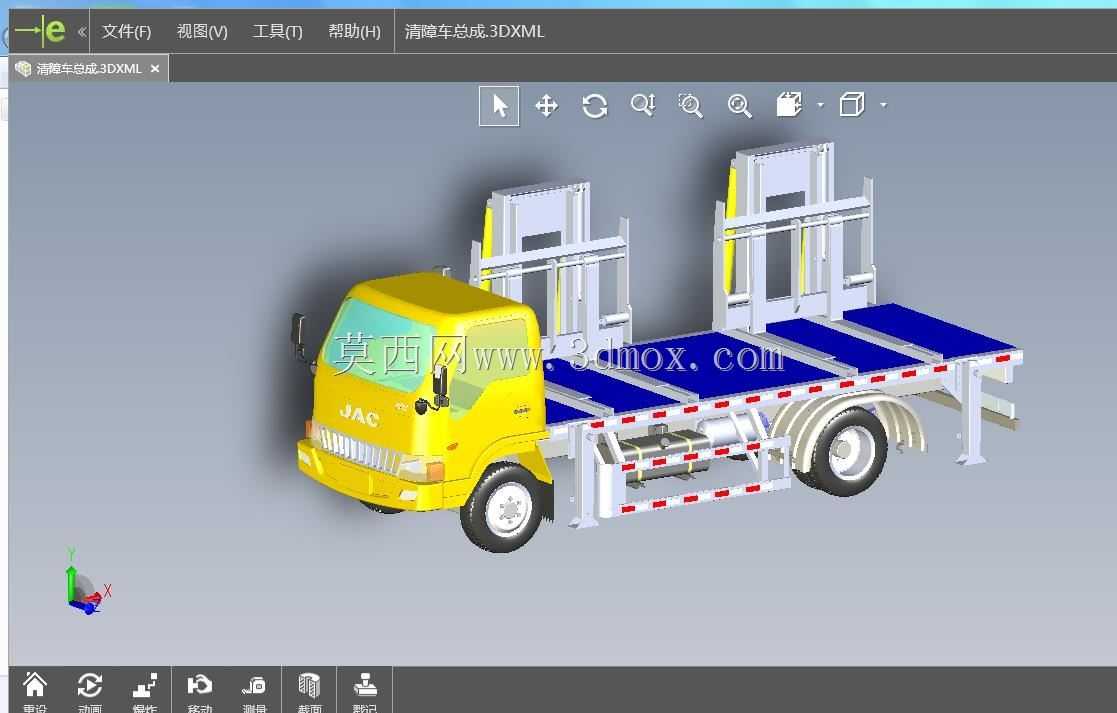The width and height of the screenshot is (1117, 713).
Task: Open the display style dropdown arrow
Action: pyautogui.click(x=883, y=105)
